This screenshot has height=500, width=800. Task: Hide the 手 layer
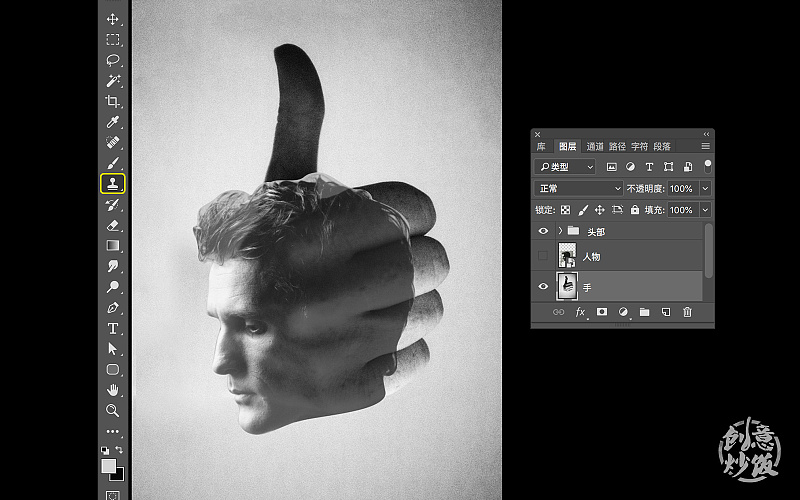(543, 286)
